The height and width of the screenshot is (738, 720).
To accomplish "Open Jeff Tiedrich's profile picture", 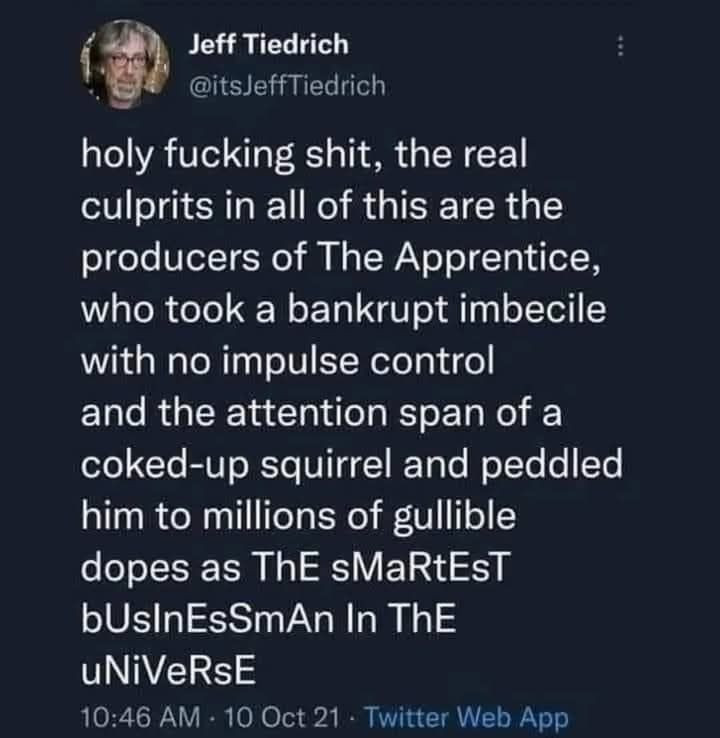I will (125, 64).
